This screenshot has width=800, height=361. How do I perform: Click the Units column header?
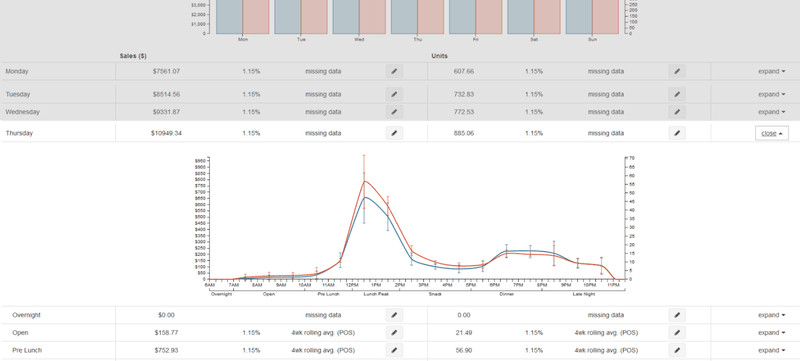click(439, 56)
